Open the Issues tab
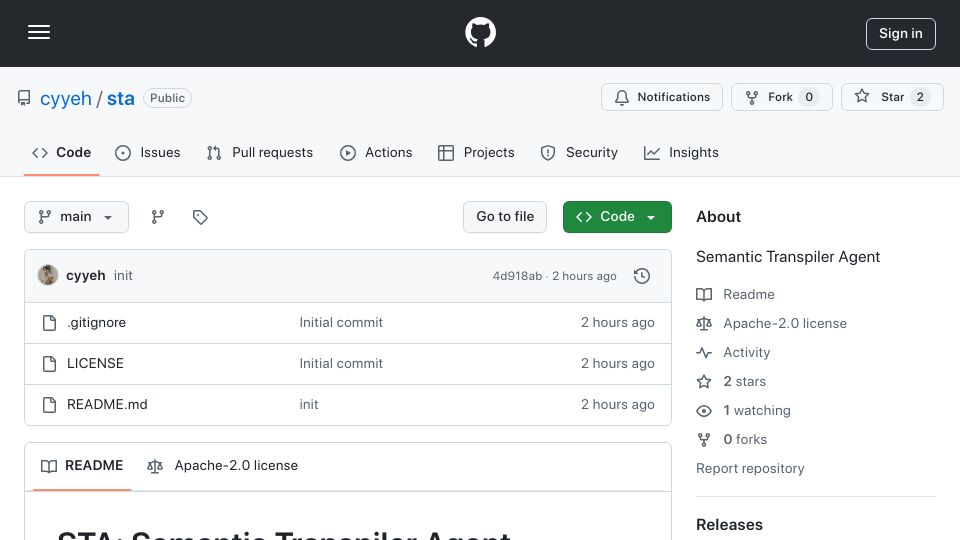Image resolution: width=960 pixels, height=540 pixels. (x=148, y=152)
